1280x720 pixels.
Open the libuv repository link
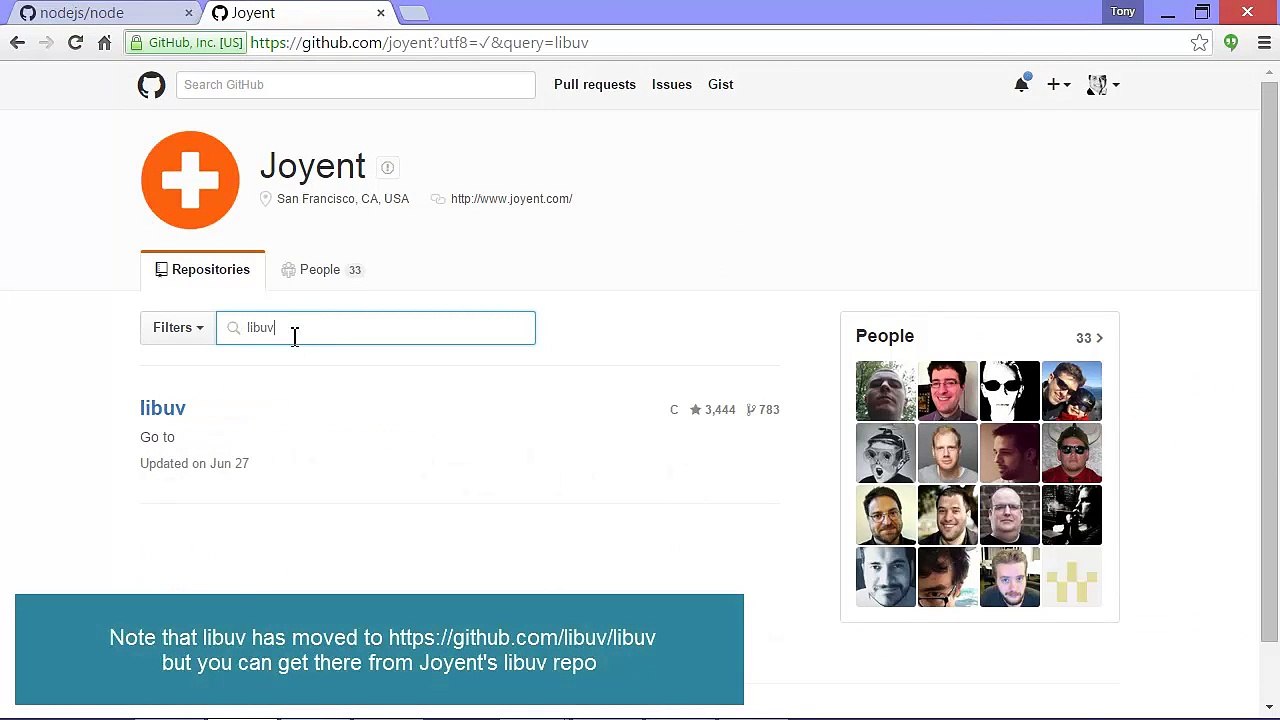[163, 408]
